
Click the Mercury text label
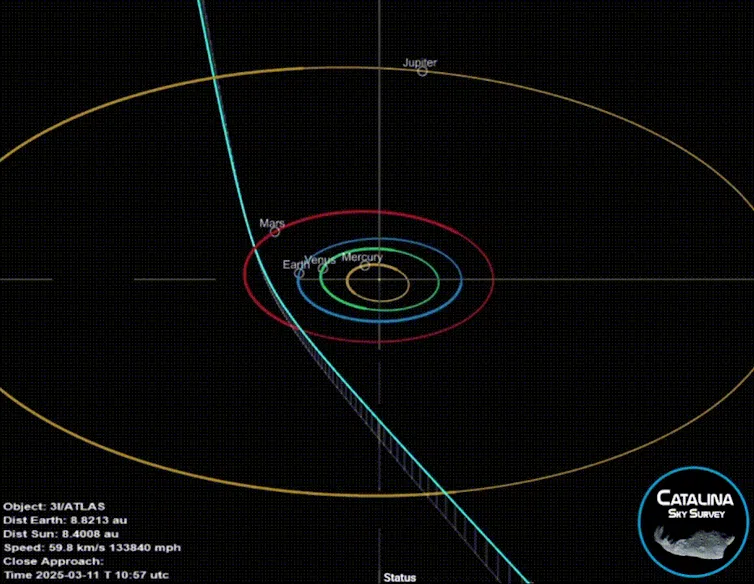pos(362,257)
